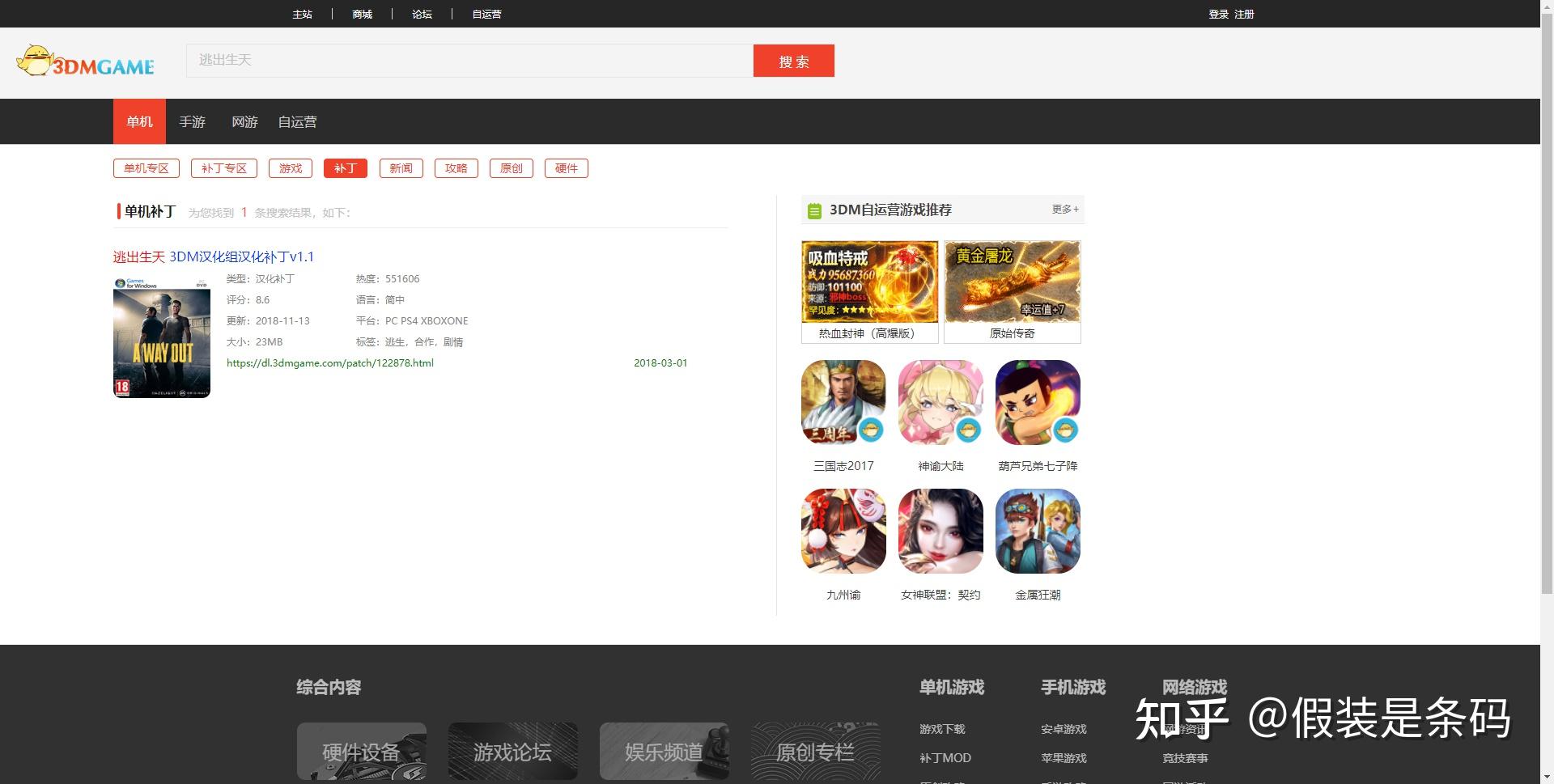Open the 葫芦兄弟七子降 game icon

pos(1038,402)
